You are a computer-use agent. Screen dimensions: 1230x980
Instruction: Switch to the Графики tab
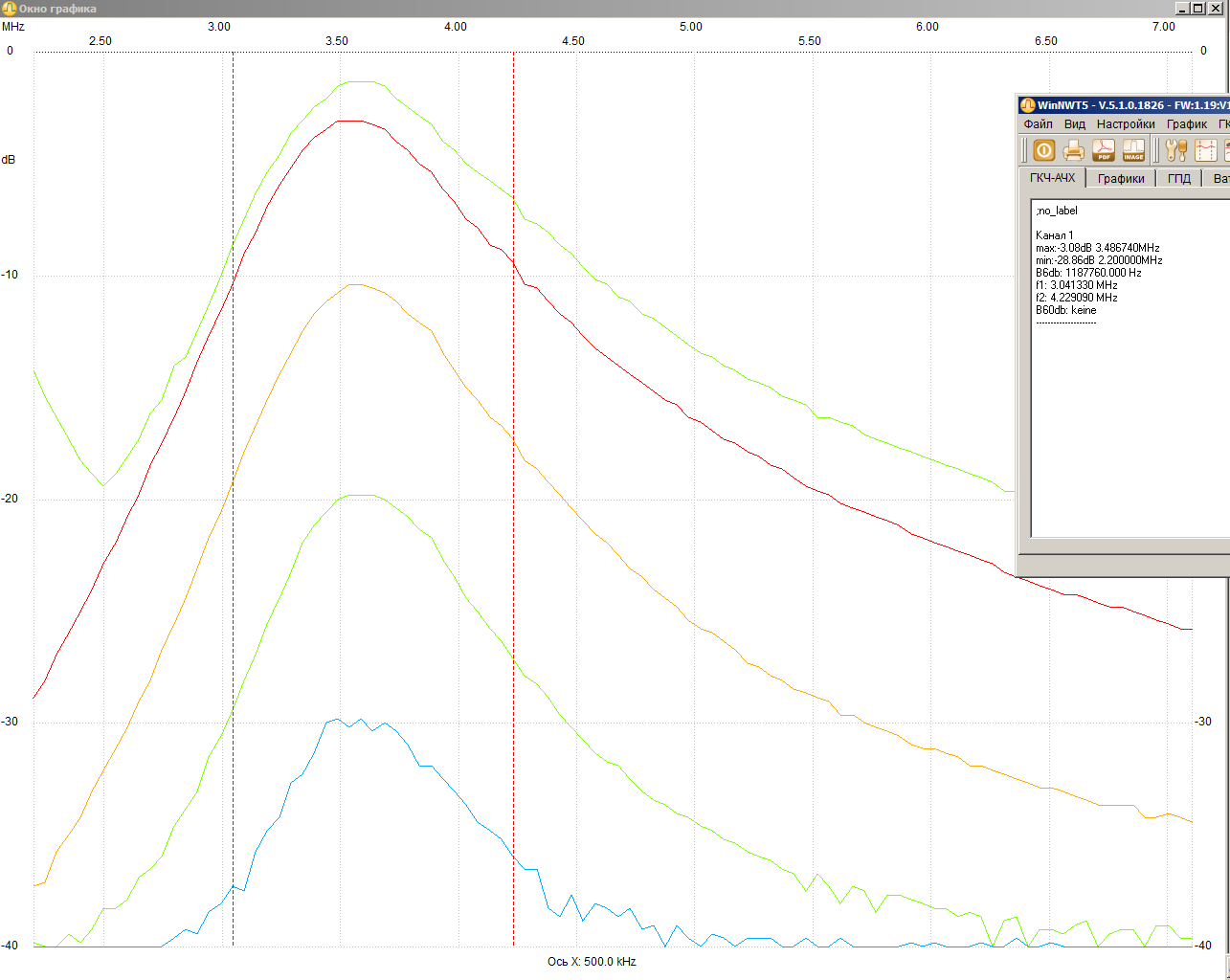coord(1121,179)
